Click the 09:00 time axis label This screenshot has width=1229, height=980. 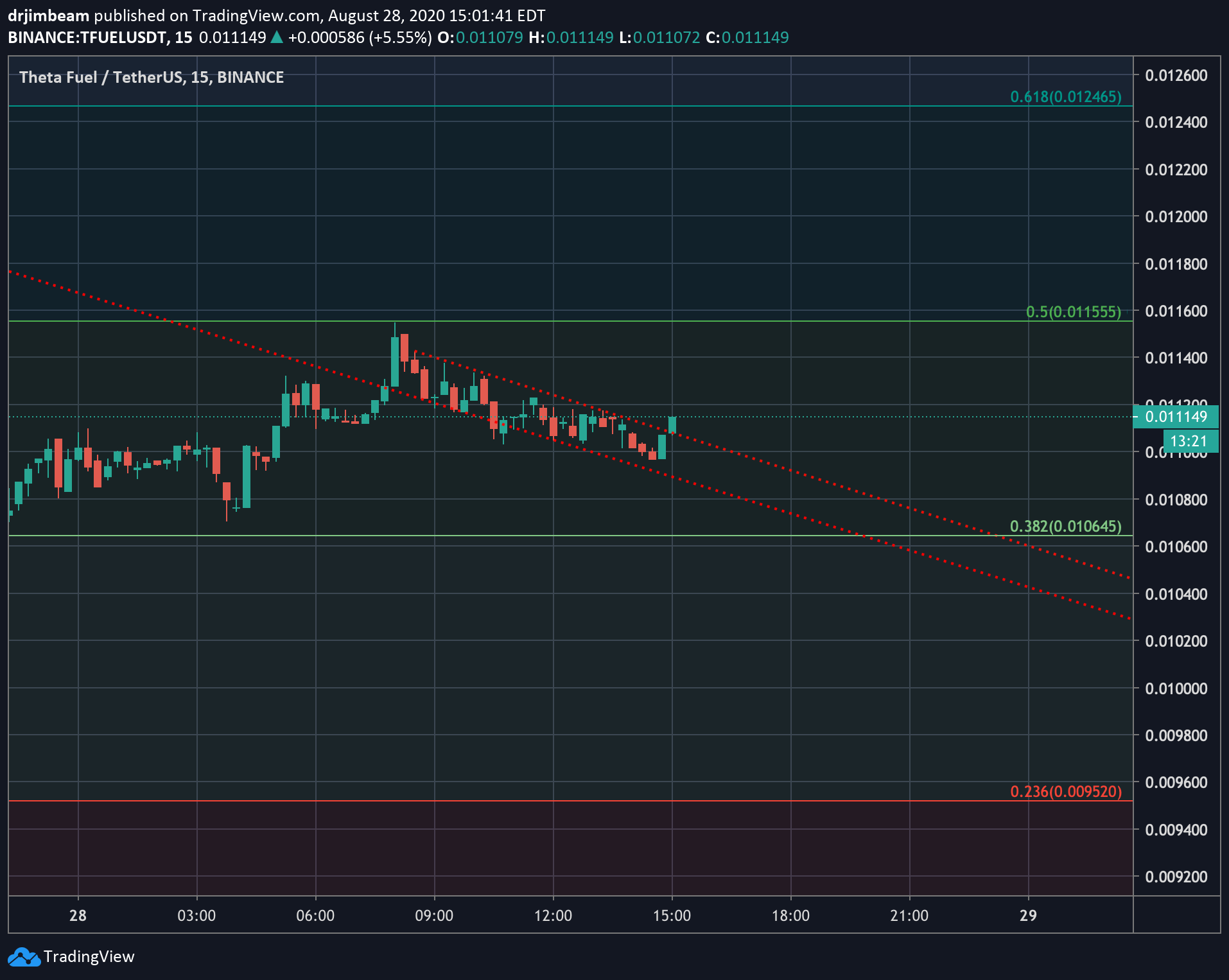434,916
